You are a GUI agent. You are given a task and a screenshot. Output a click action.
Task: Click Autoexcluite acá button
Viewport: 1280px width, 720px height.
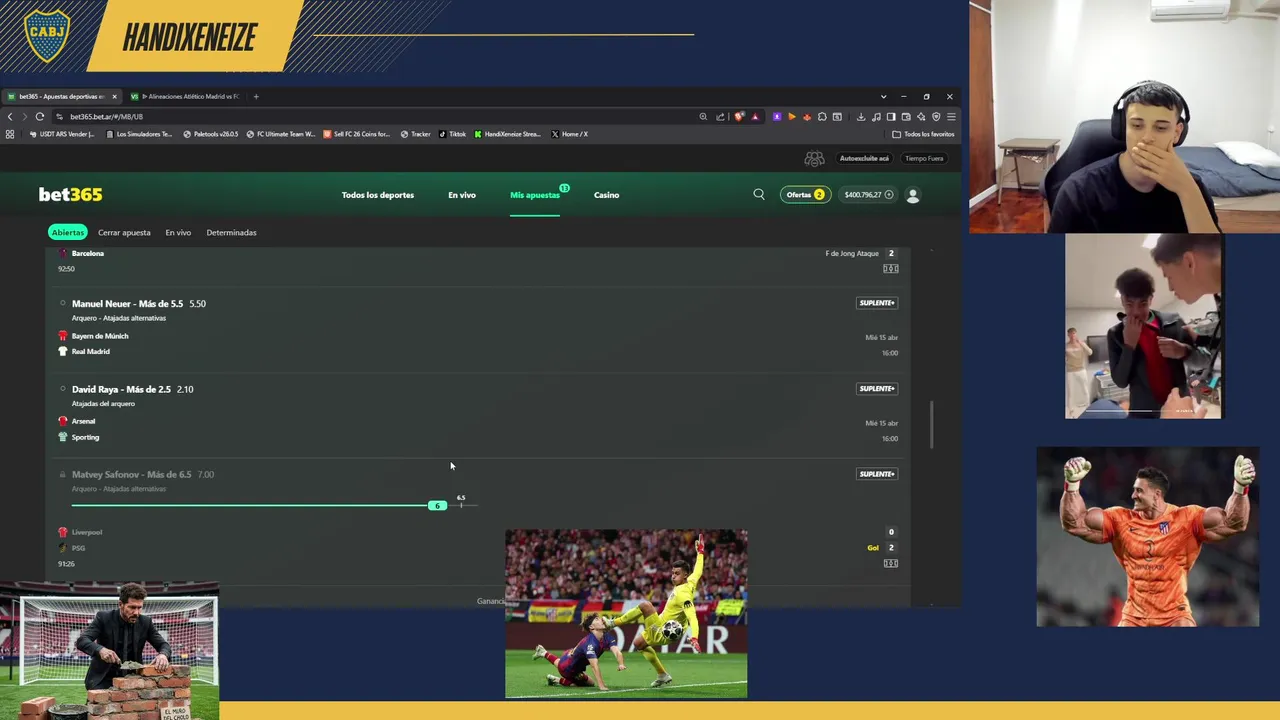864,158
